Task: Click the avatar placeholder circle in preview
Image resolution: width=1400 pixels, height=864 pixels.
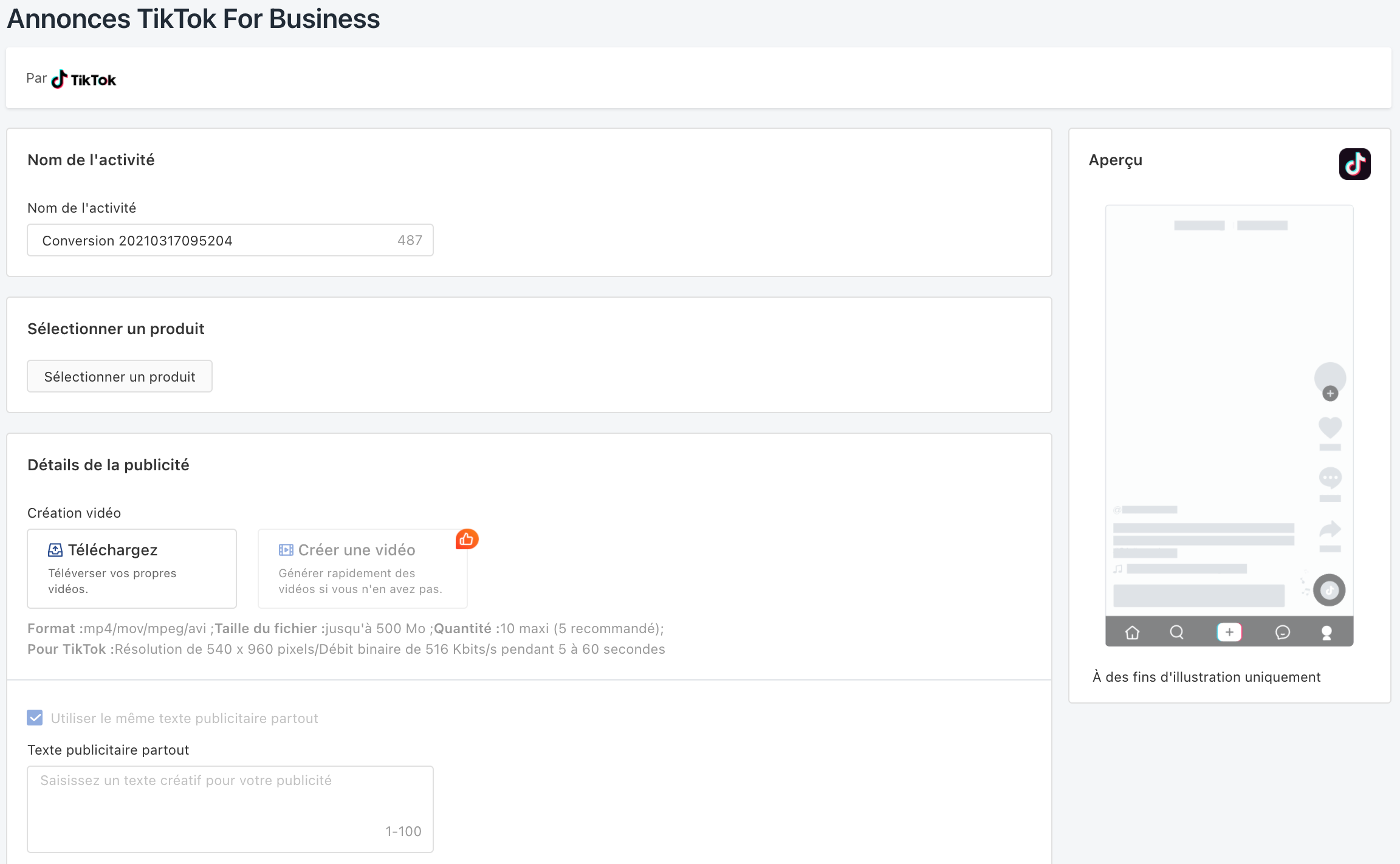Action: (x=1330, y=377)
